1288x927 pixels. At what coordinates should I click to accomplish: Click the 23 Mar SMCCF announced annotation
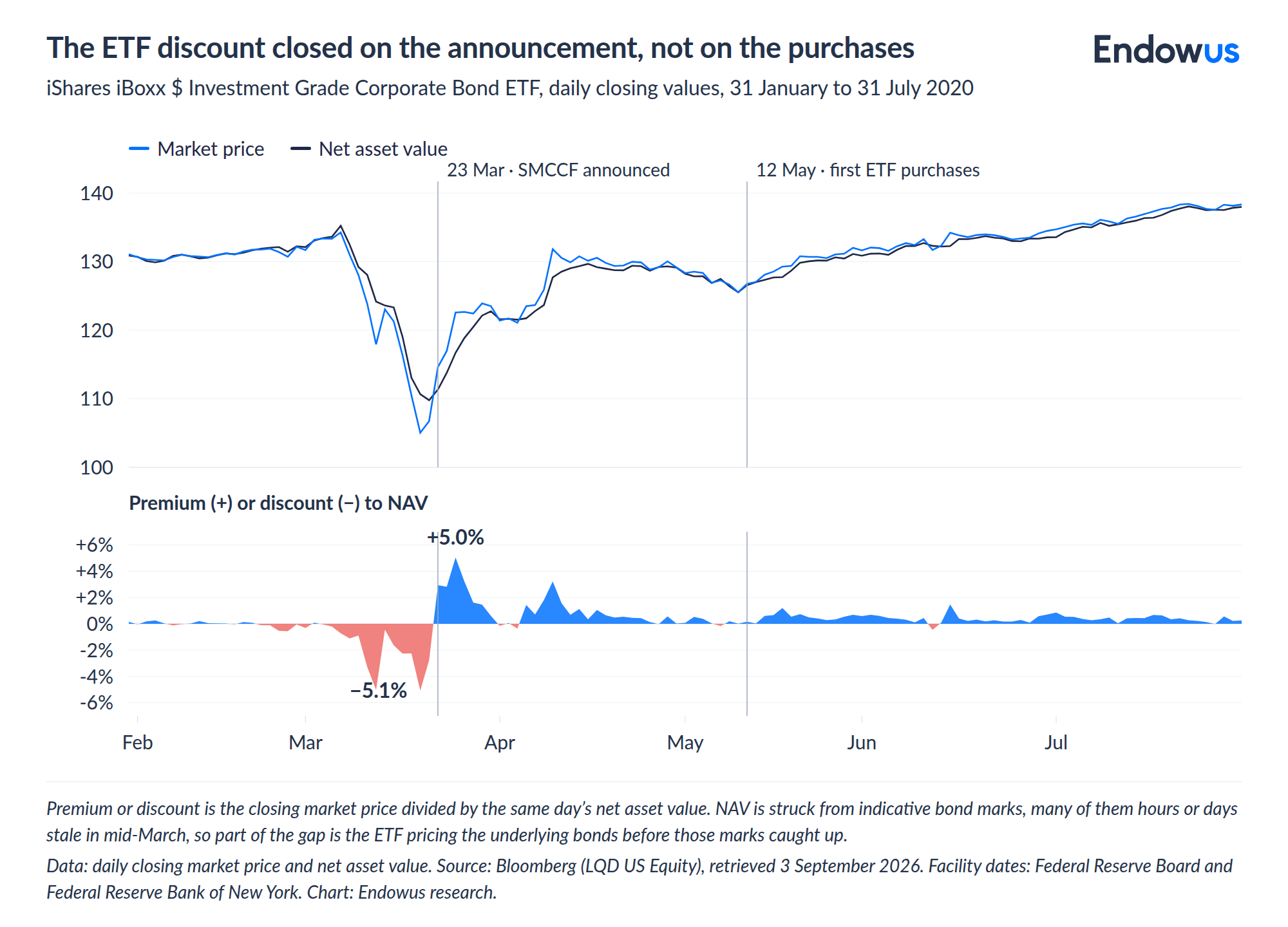pyautogui.click(x=558, y=170)
